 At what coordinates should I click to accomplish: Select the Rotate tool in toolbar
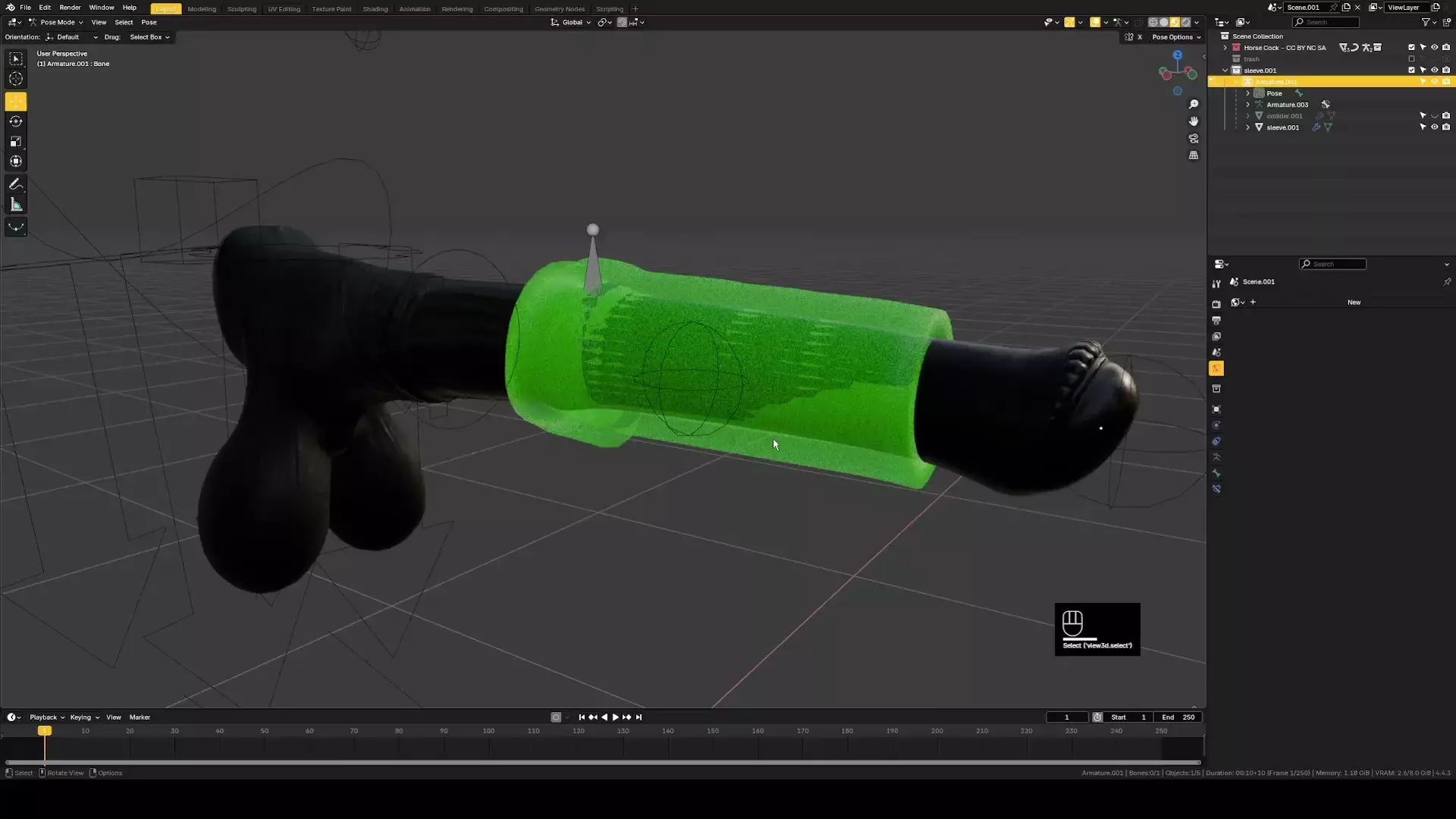[16, 121]
